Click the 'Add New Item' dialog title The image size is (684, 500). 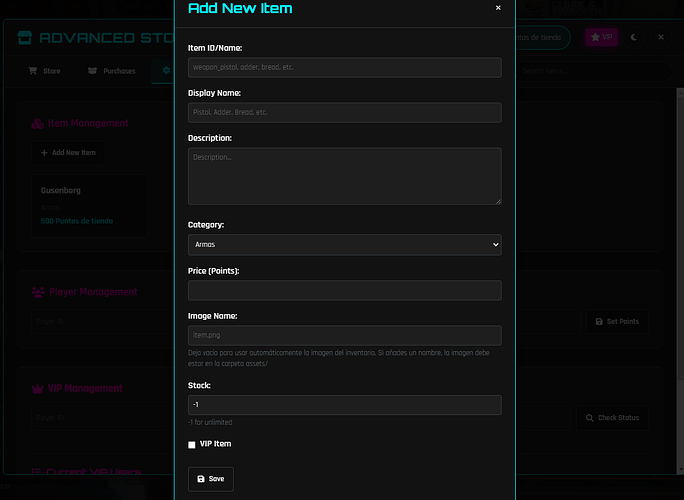[x=240, y=8]
